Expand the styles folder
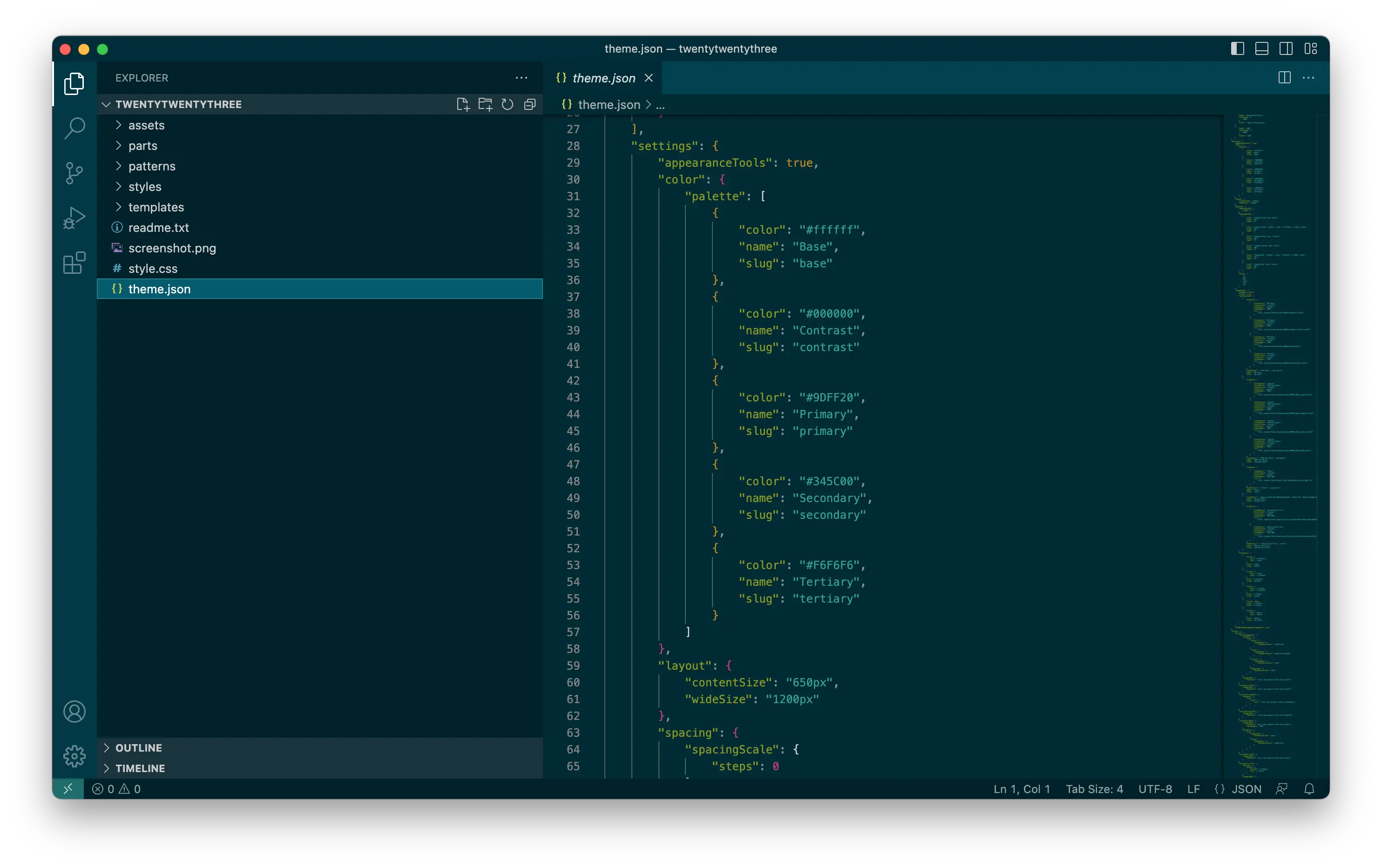1382x868 pixels. (320, 187)
